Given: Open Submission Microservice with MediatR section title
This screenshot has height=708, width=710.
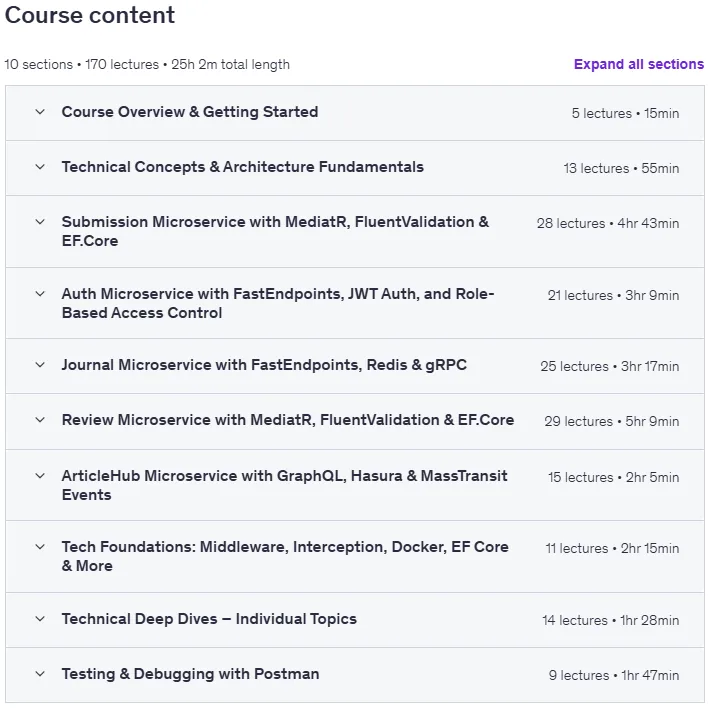Looking at the screenshot, I should click(x=275, y=231).
